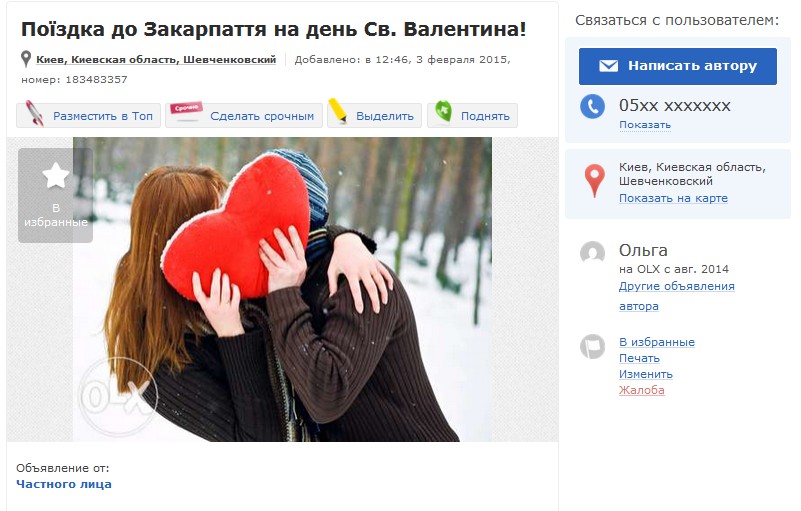Click the red Жалоба link
Viewport: 801px width, 511px height.
[642, 390]
